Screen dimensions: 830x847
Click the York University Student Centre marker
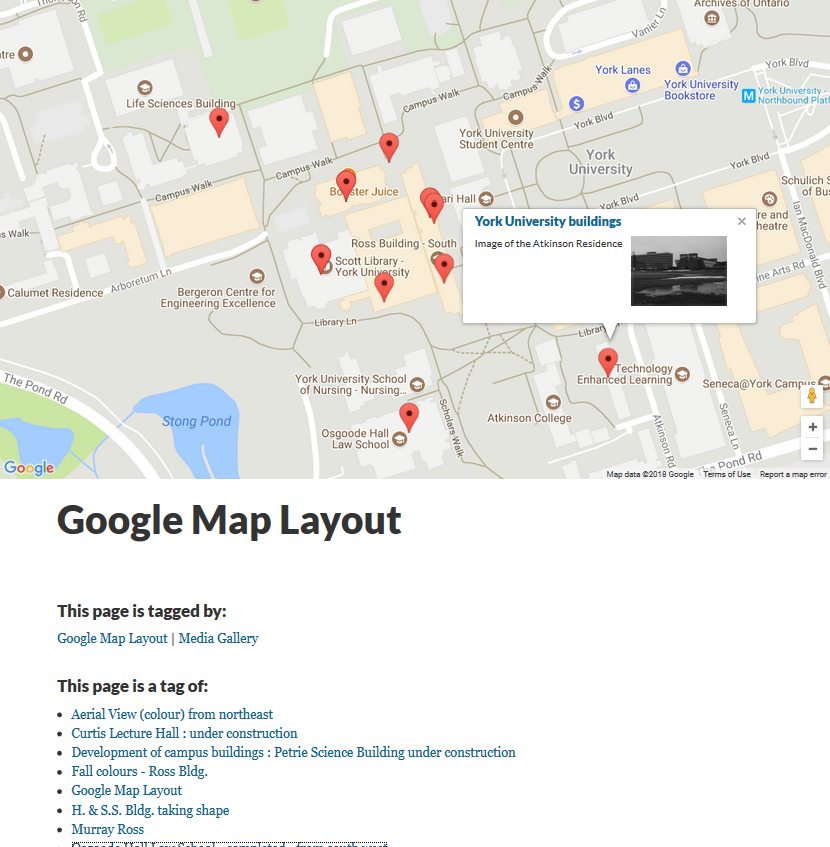[x=516, y=117]
